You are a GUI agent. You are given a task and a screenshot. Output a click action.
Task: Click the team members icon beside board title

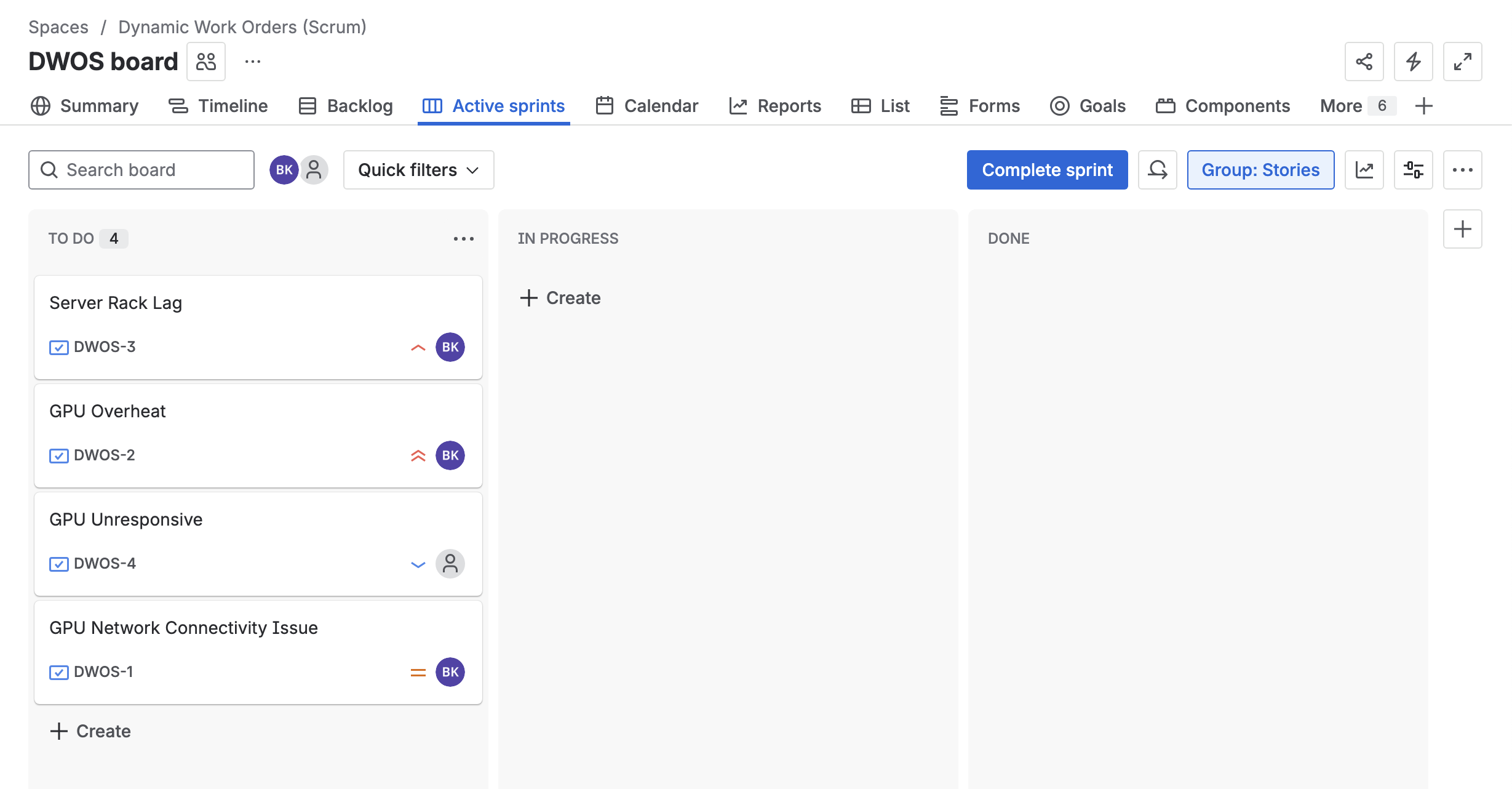206,62
